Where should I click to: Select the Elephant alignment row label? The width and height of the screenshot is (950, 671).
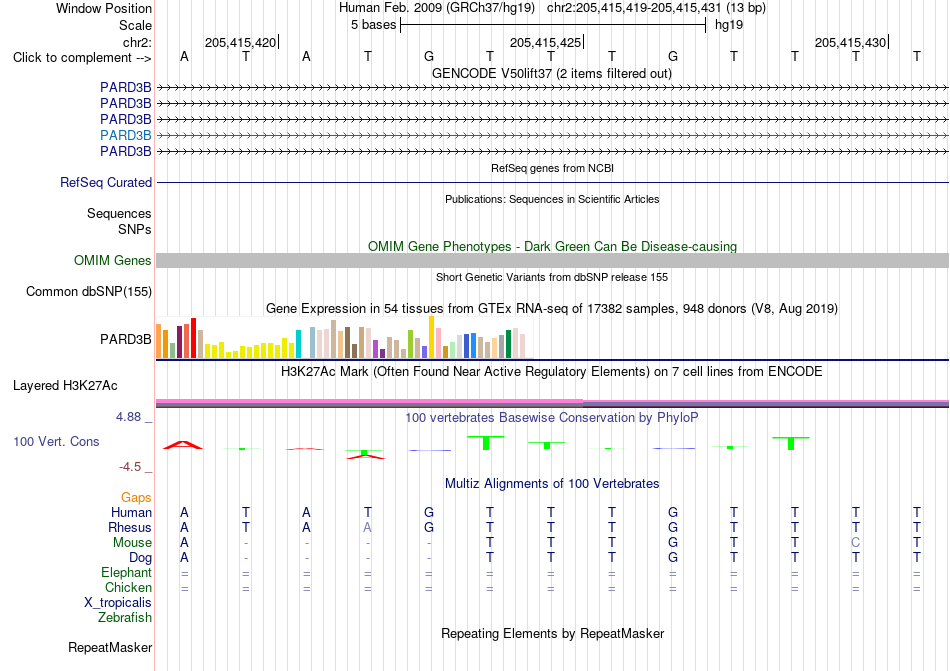(x=127, y=572)
